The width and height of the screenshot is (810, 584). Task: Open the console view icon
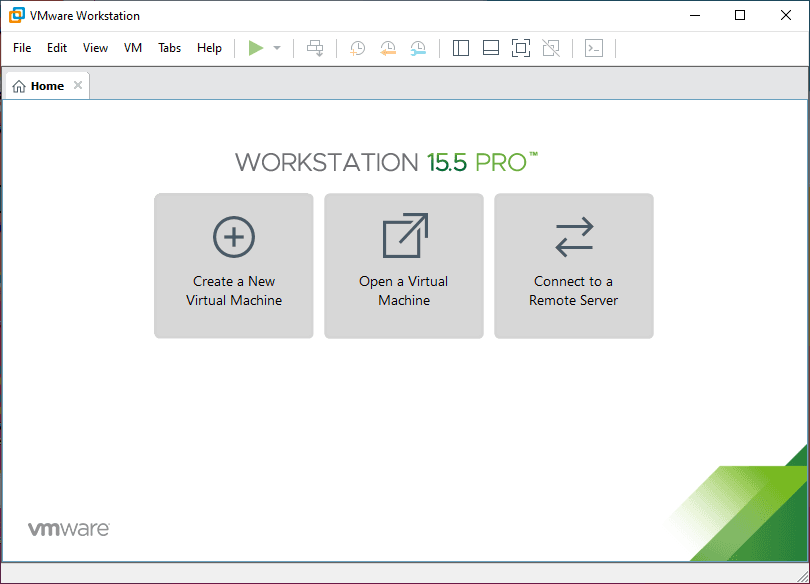[594, 48]
